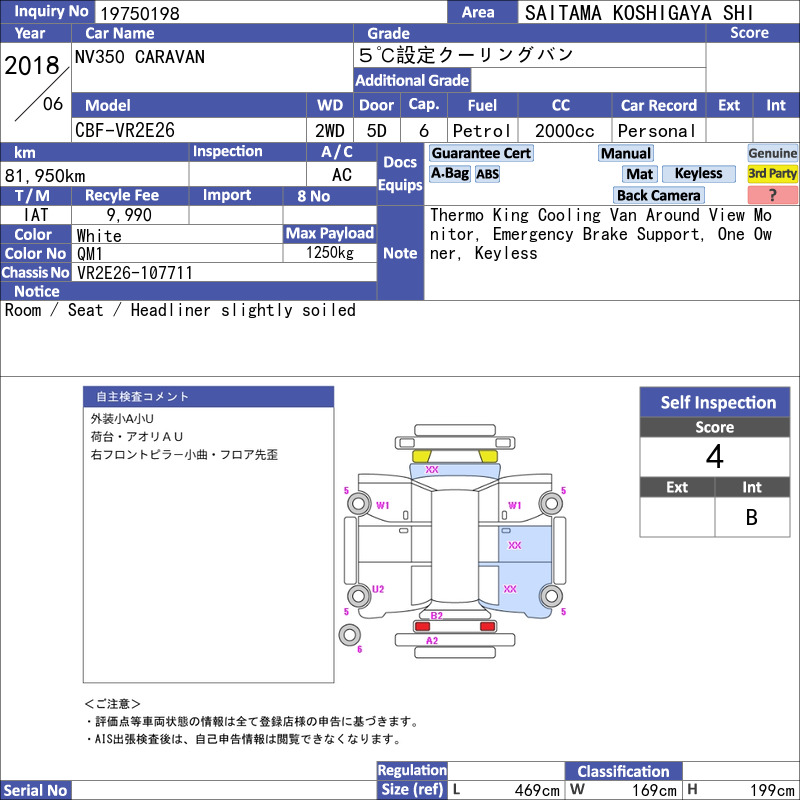Click the 5D door value
Image resolution: width=800 pixels, height=800 pixels.
tap(377, 131)
